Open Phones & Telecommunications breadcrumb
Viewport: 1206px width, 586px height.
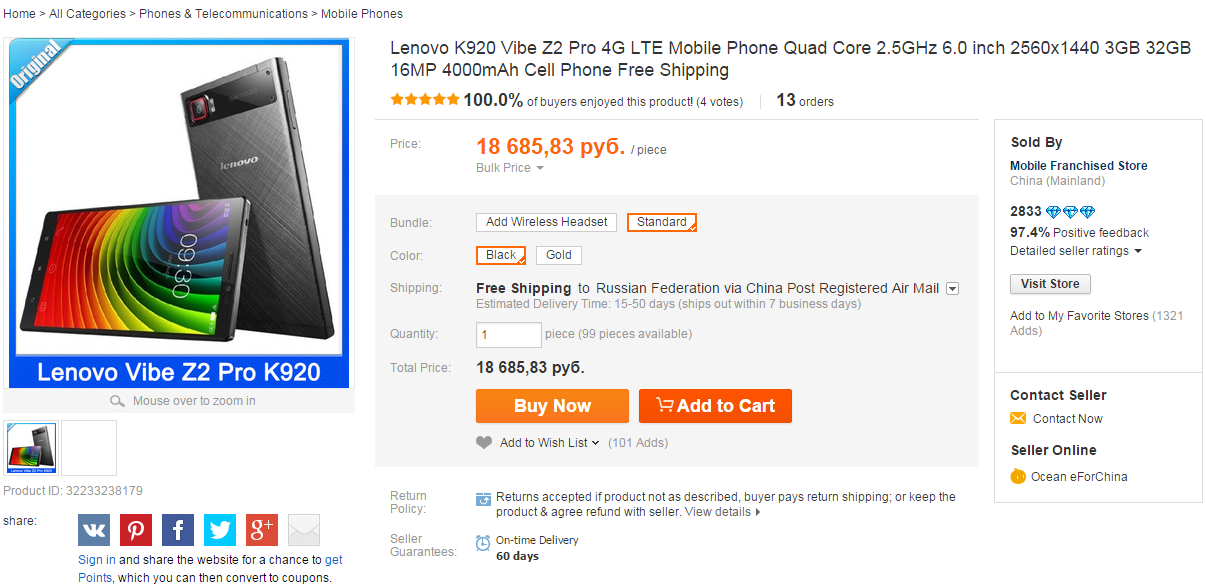[x=223, y=14]
